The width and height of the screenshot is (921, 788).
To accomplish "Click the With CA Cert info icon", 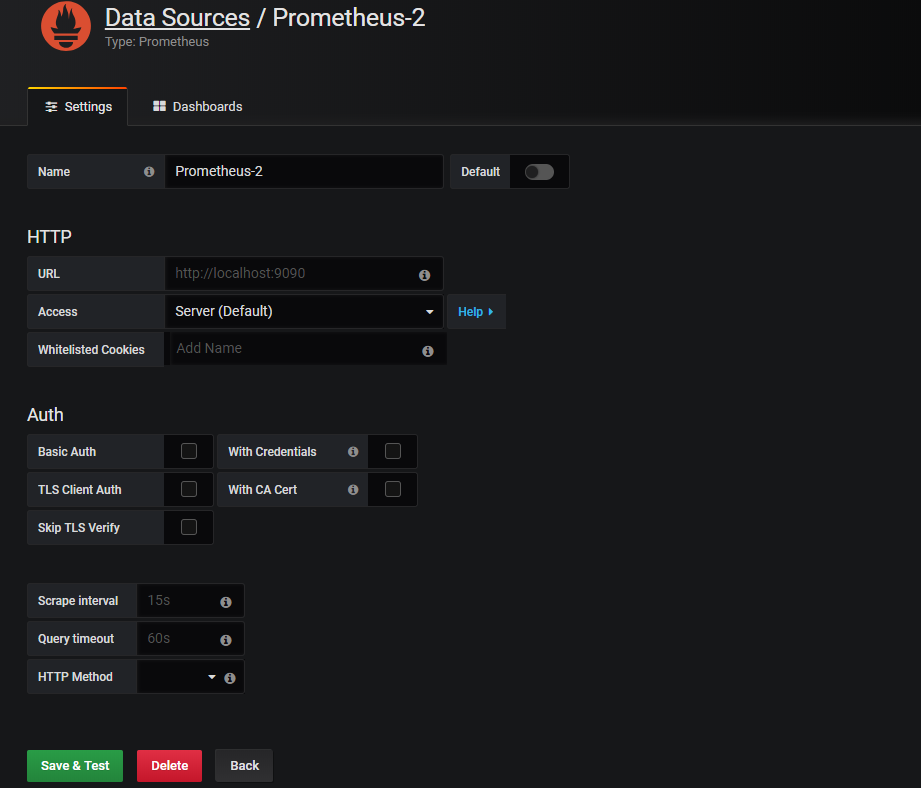I will (x=353, y=490).
